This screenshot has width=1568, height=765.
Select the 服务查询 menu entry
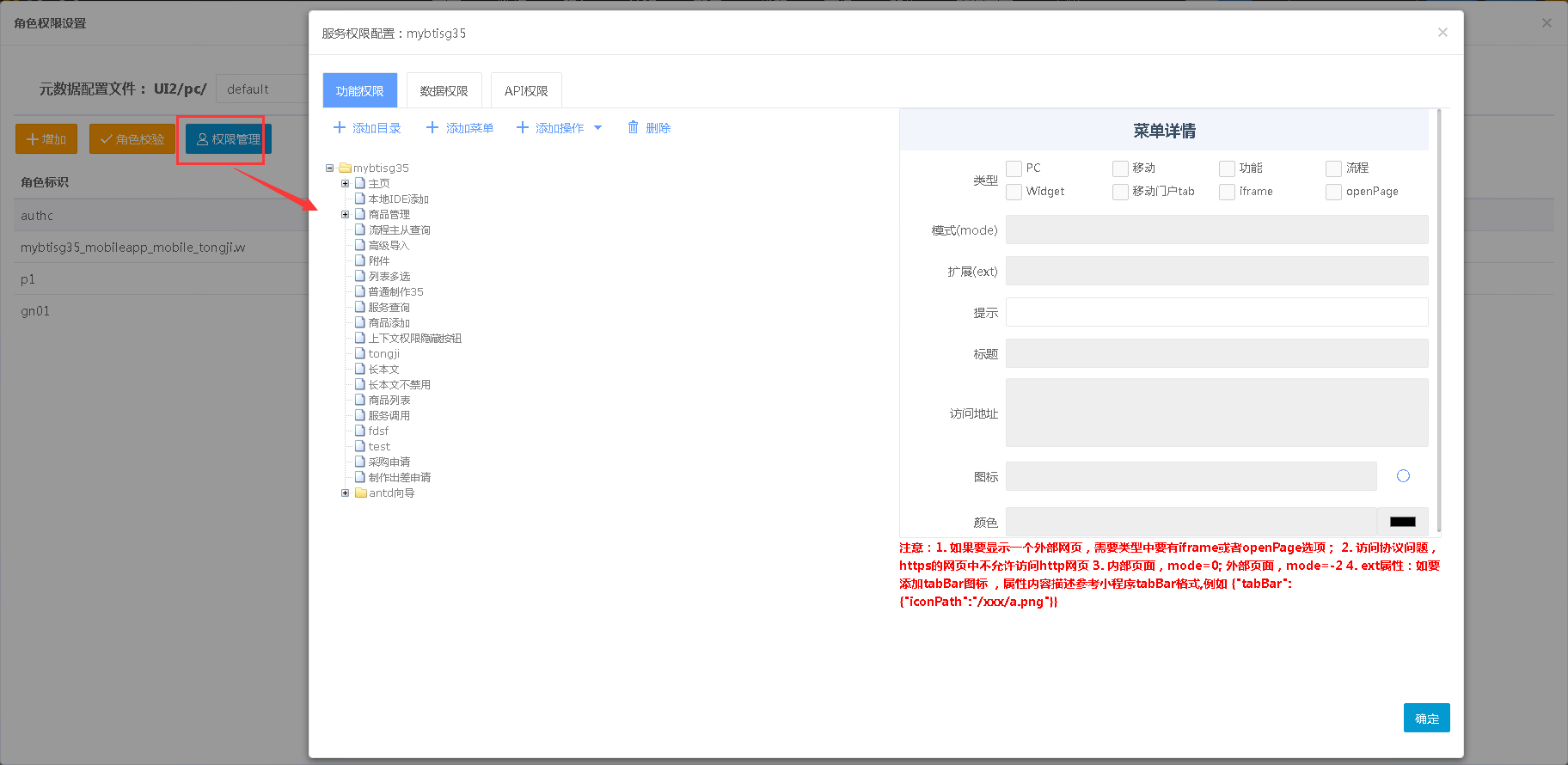[389, 308]
